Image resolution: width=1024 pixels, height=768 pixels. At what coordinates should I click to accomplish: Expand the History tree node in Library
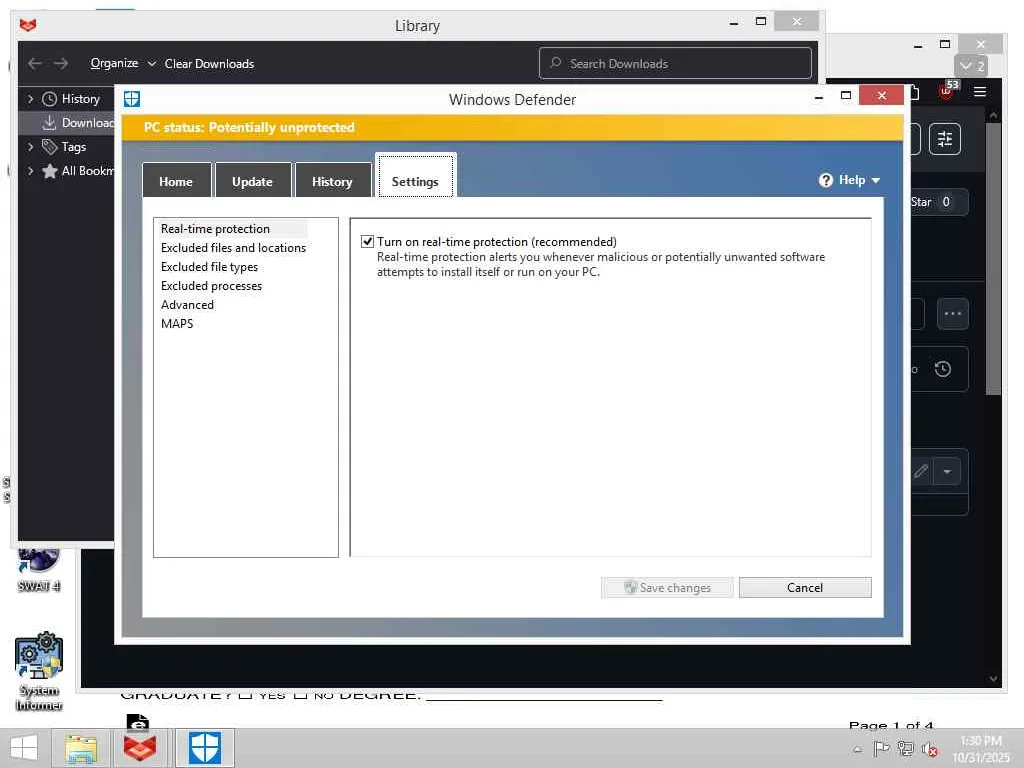point(30,99)
